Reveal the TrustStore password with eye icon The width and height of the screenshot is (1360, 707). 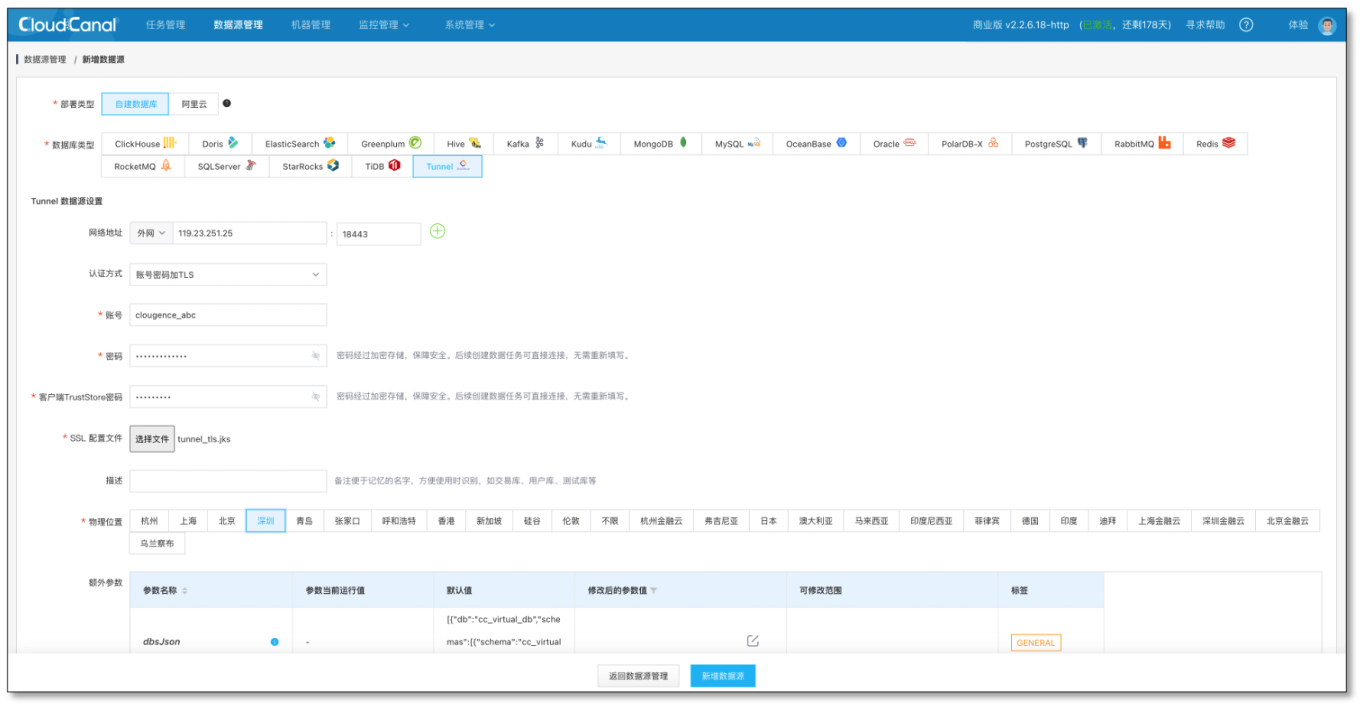click(x=315, y=397)
